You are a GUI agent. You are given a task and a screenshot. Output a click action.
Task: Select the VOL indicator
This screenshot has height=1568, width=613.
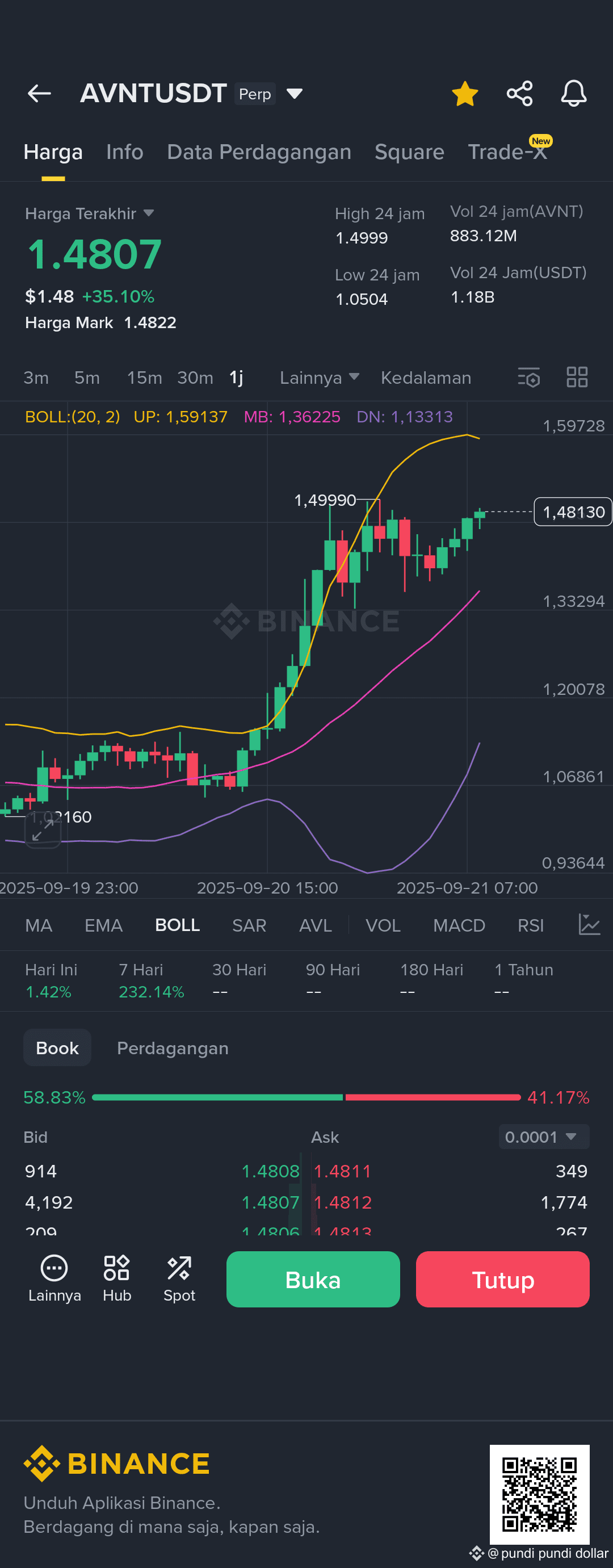coord(383,925)
